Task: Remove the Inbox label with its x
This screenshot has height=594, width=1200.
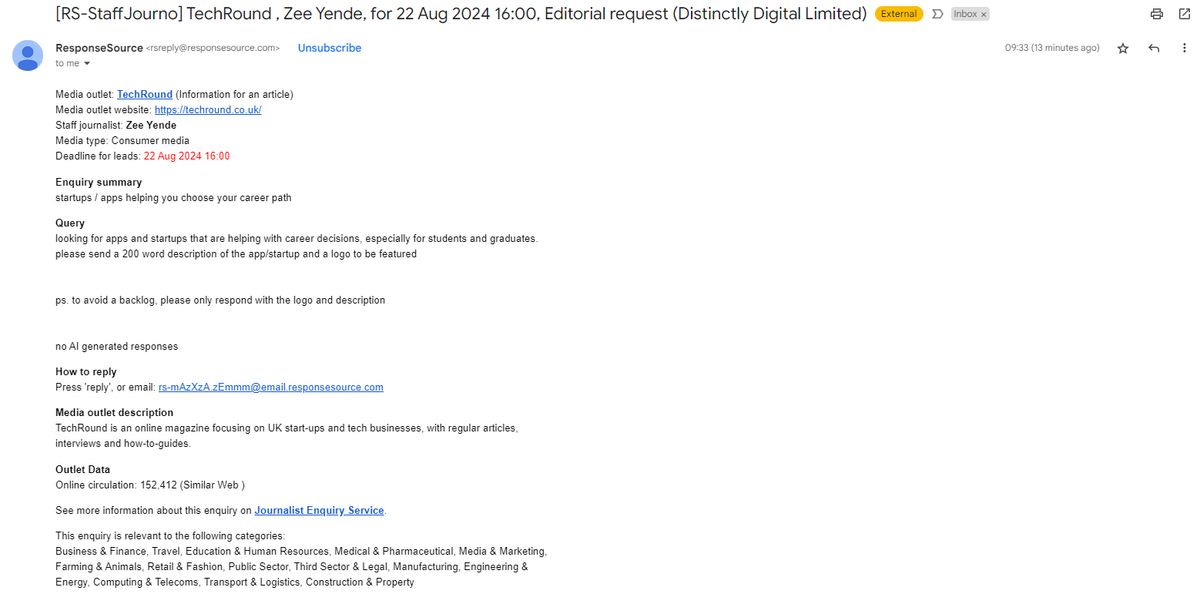Action: (983, 14)
